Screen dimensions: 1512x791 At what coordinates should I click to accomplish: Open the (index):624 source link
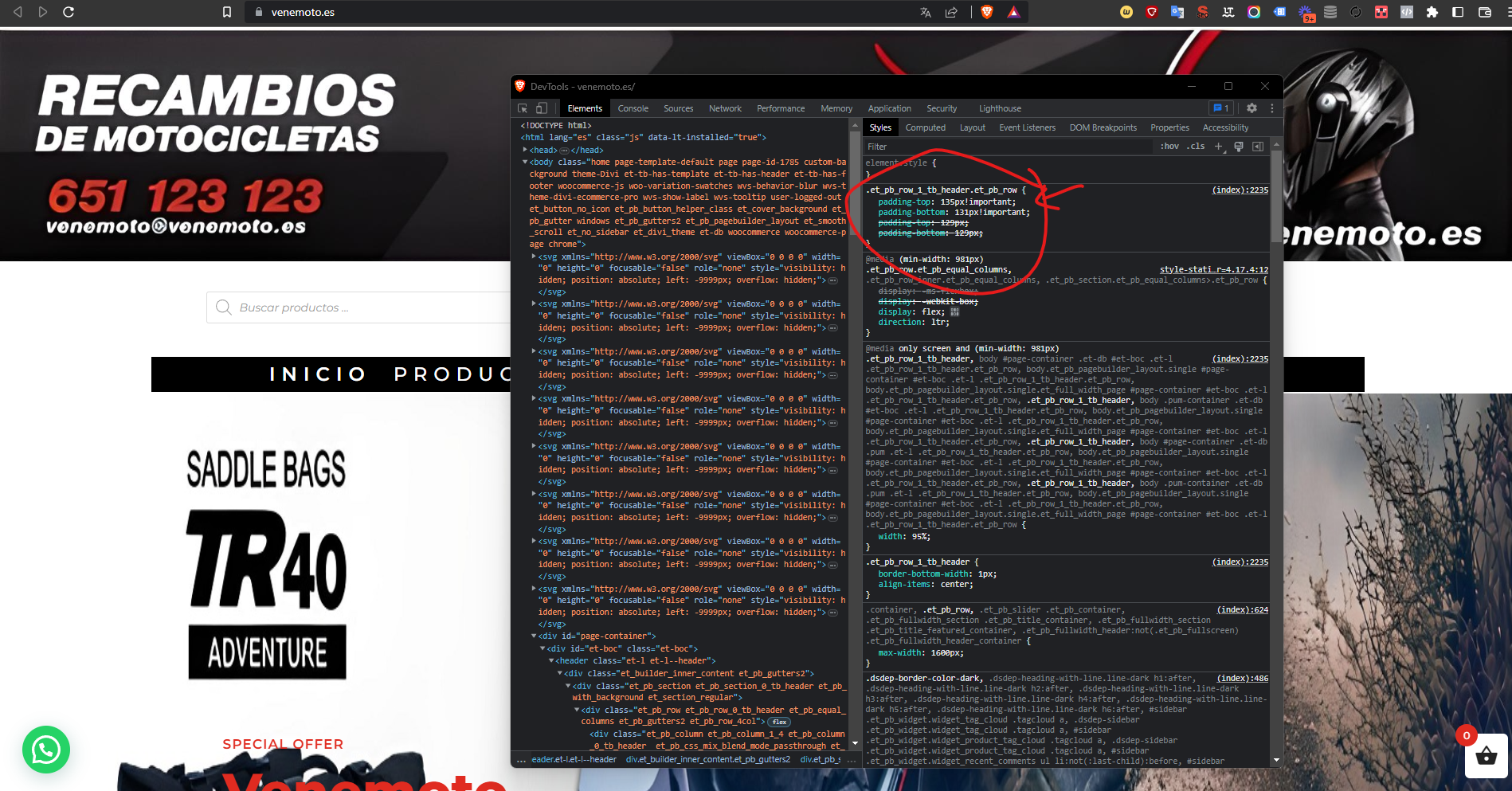(1242, 609)
